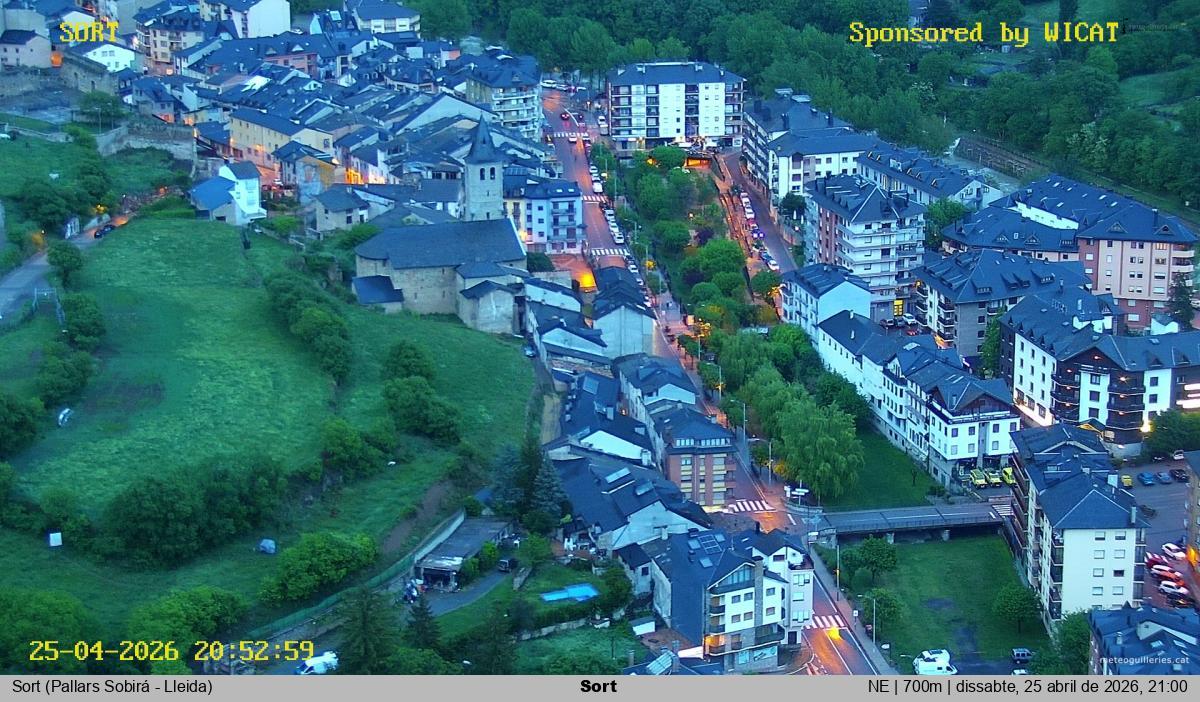
Task: Click the 'Sponsored by WICAT' overlay text
Action: (x=984, y=33)
